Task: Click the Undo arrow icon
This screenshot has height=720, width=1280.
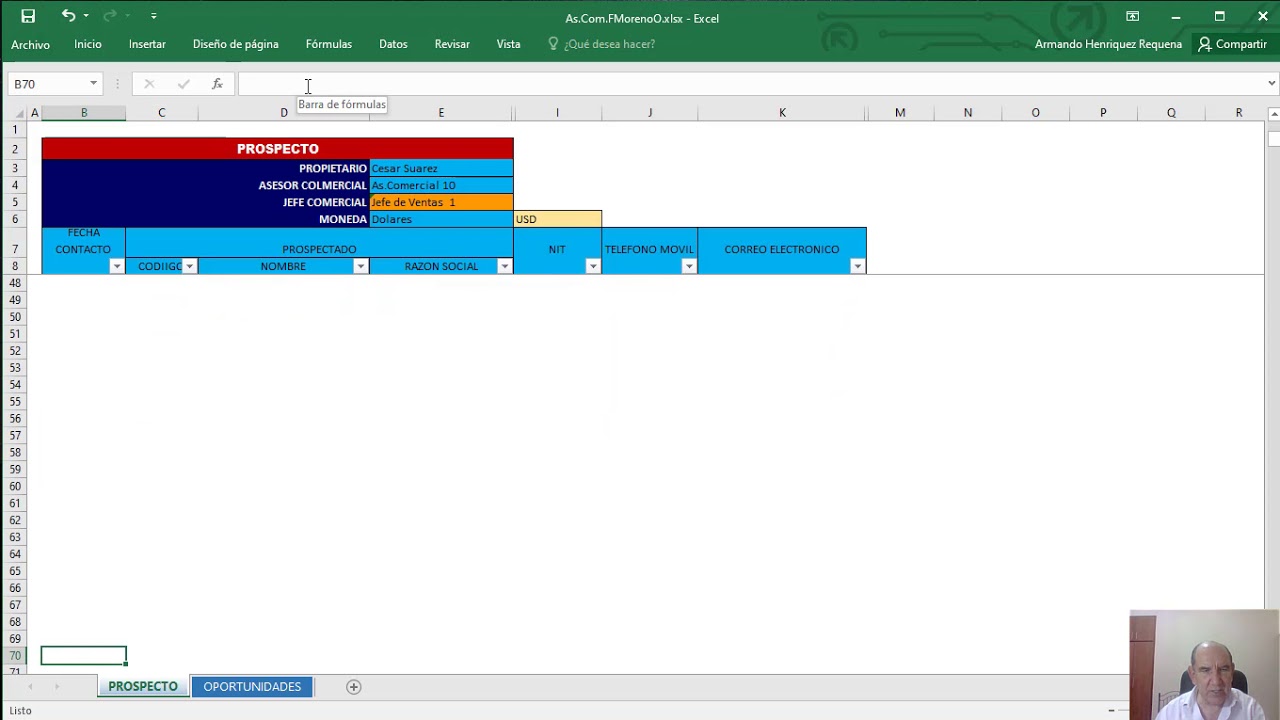Action: [68, 16]
